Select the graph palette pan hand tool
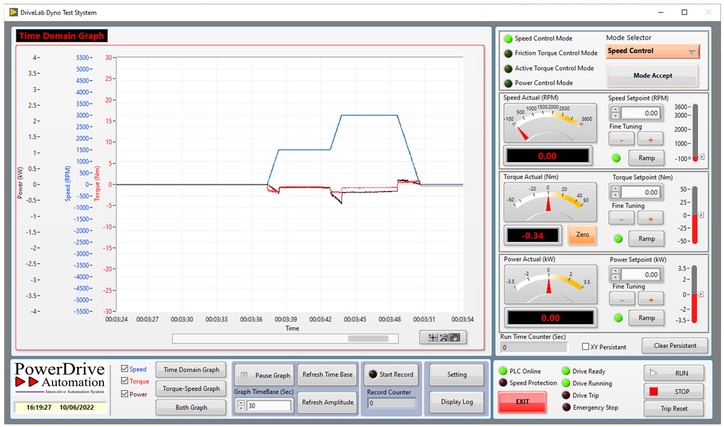The width and height of the screenshot is (724, 427). tap(455, 337)
